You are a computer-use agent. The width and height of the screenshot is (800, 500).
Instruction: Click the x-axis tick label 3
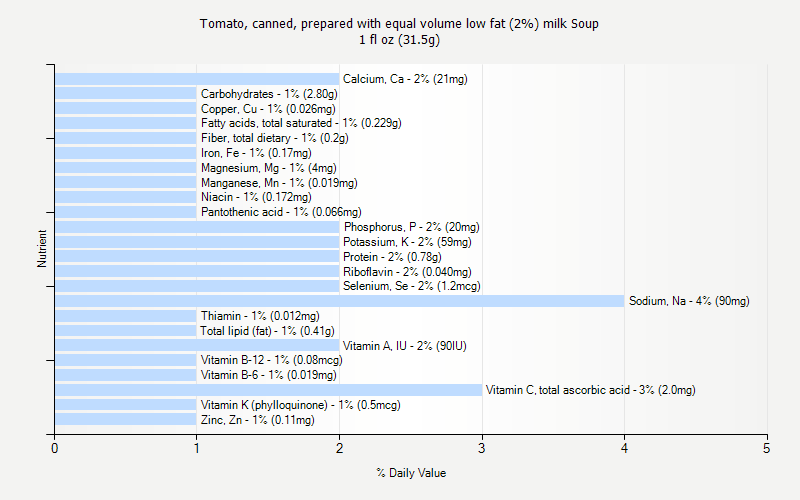(x=482, y=448)
